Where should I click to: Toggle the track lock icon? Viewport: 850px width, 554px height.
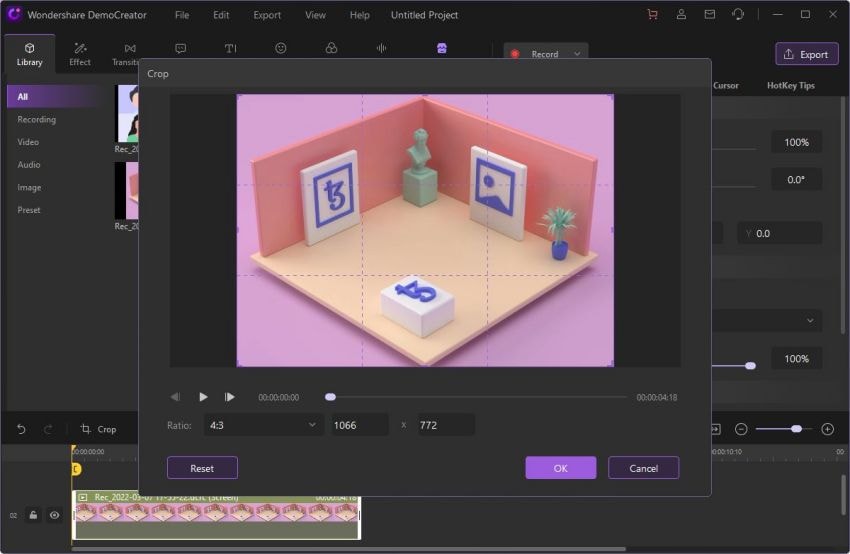click(33, 515)
